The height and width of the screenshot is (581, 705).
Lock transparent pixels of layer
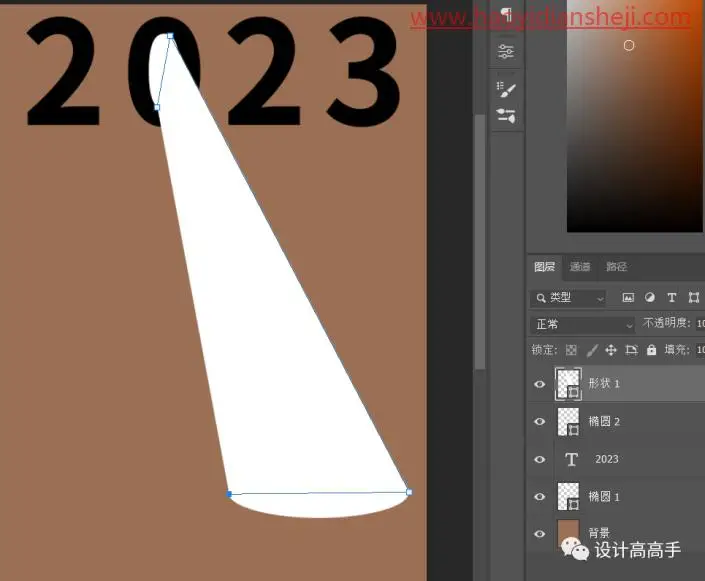(571, 350)
